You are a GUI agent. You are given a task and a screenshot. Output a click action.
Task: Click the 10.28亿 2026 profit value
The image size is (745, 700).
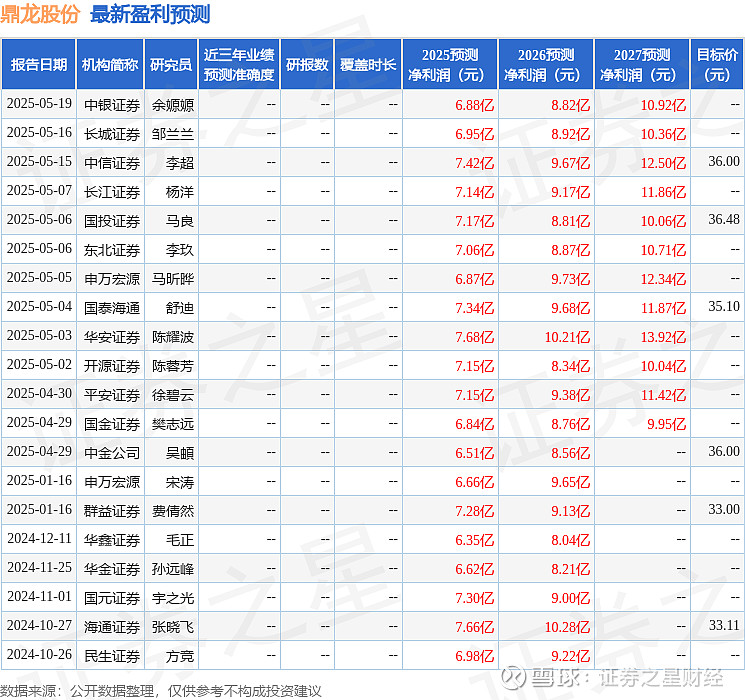(x=567, y=627)
